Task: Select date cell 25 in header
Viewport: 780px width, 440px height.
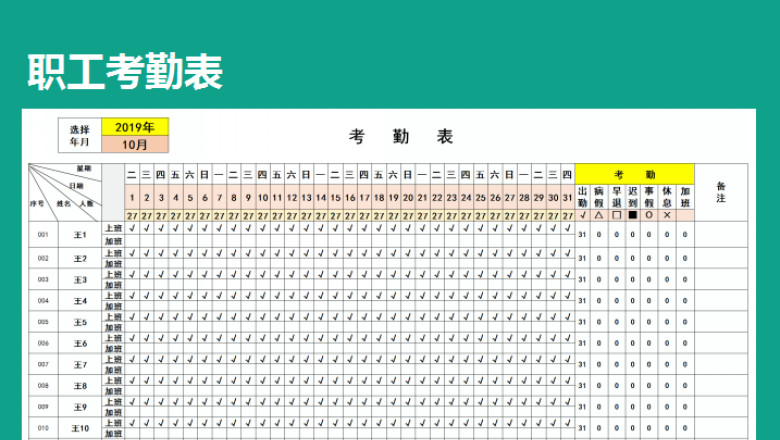Action: pyautogui.click(x=481, y=198)
